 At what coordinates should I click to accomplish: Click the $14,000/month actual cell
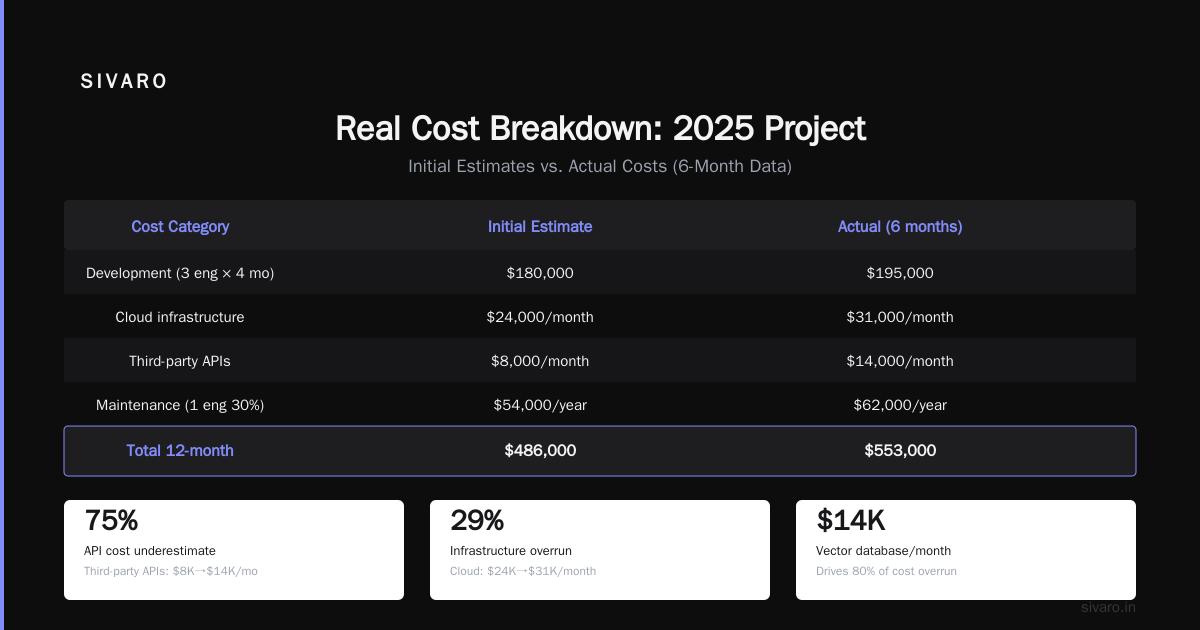pyautogui.click(x=900, y=361)
